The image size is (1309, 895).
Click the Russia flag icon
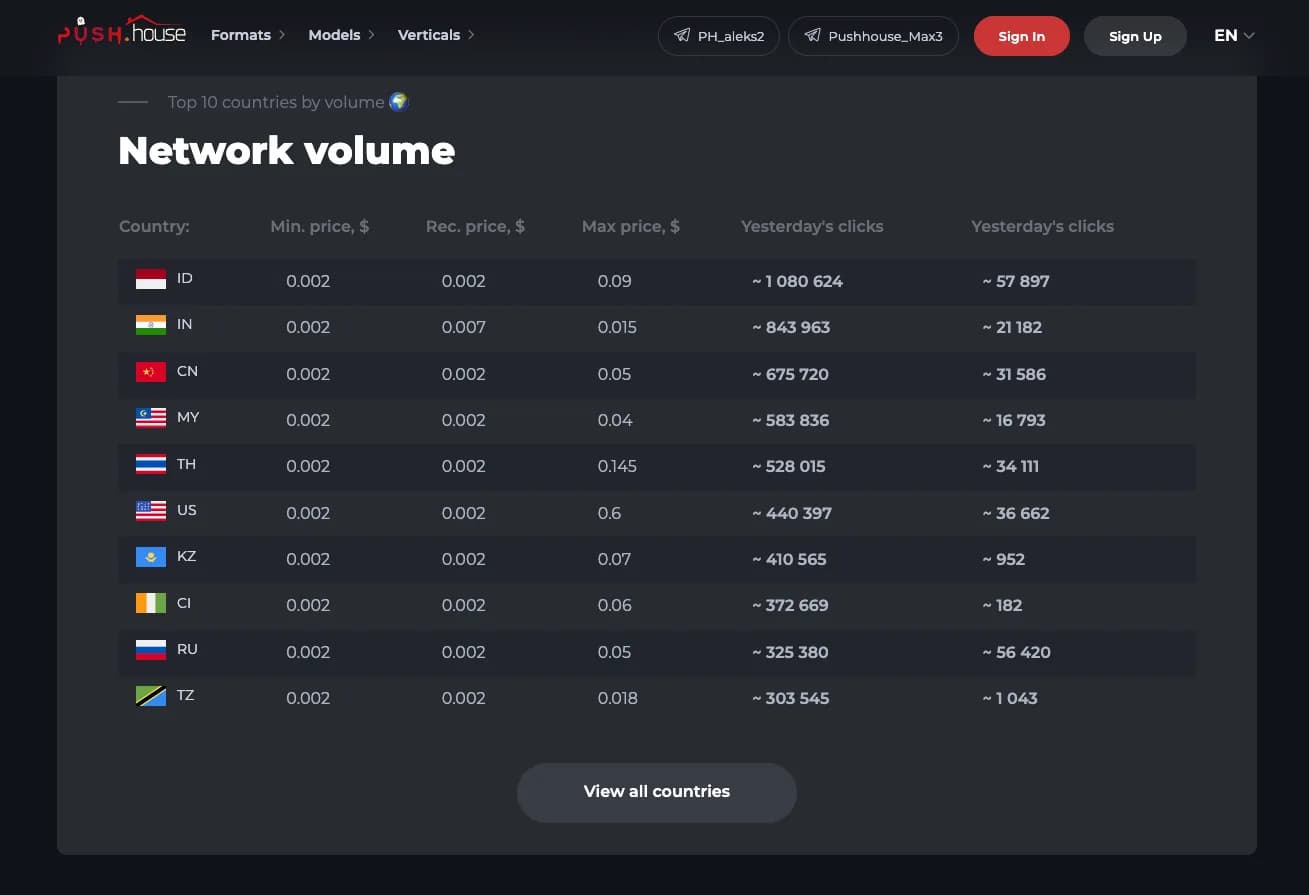[151, 650]
